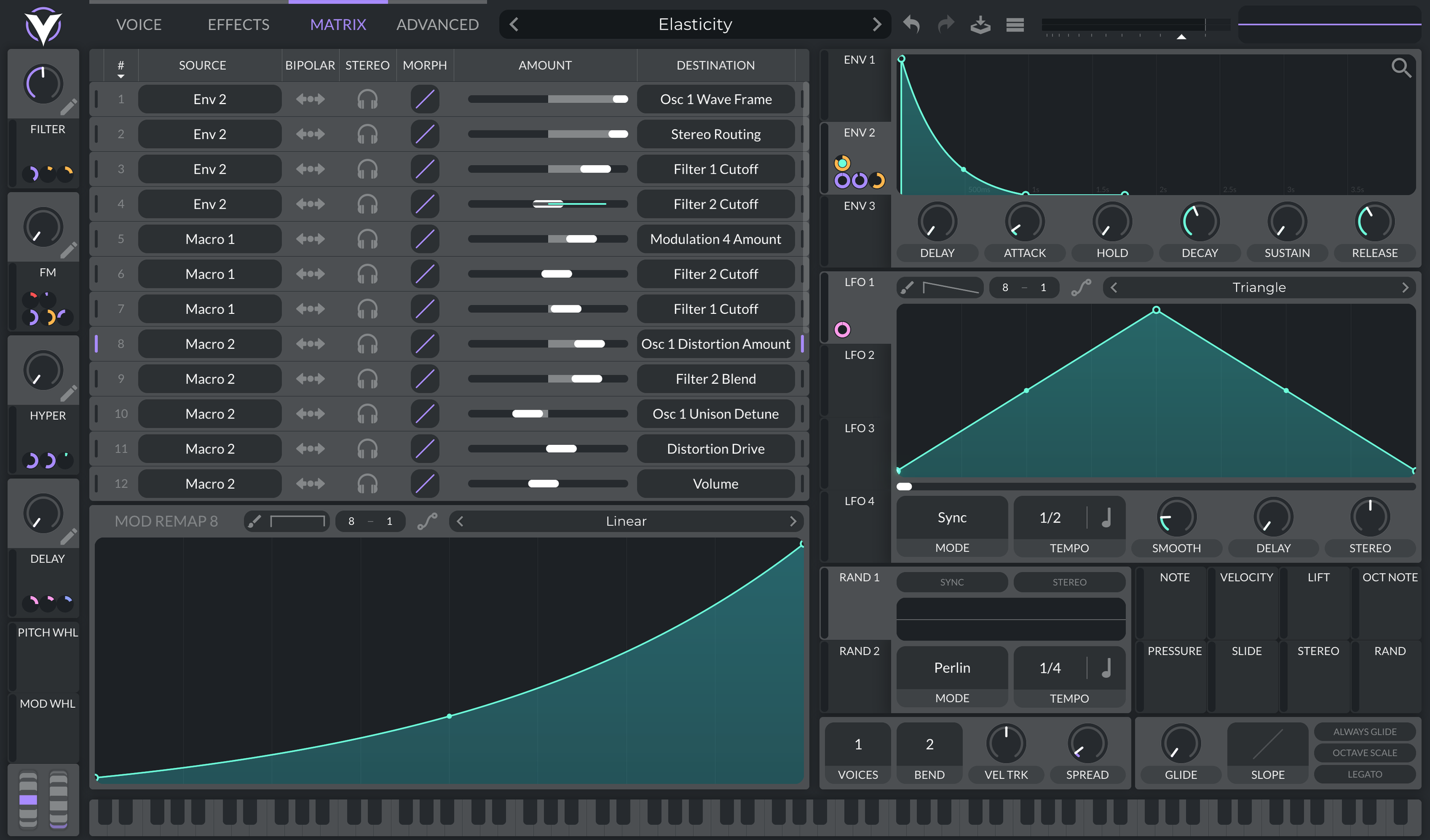Click the save preset icon
The height and width of the screenshot is (840, 1430).
[980, 25]
